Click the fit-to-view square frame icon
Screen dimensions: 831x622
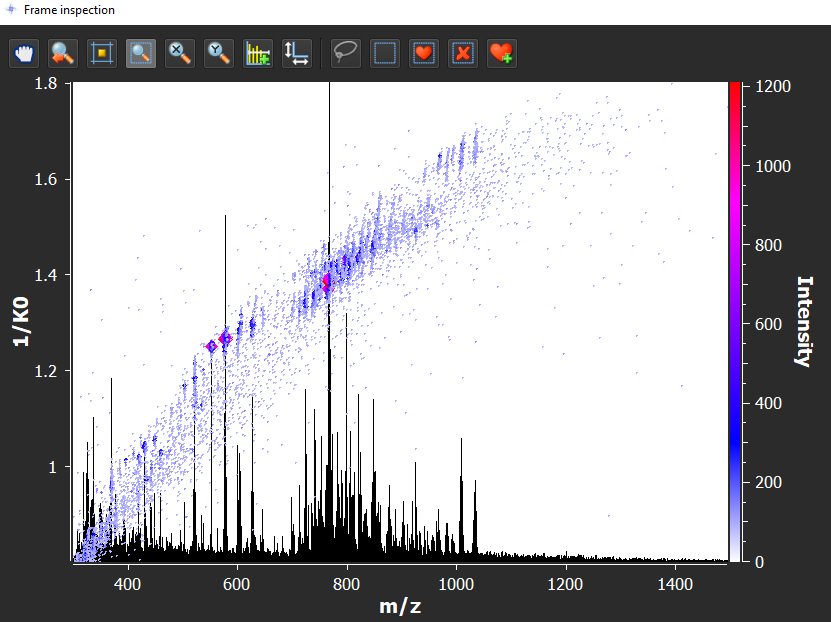[102, 53]
